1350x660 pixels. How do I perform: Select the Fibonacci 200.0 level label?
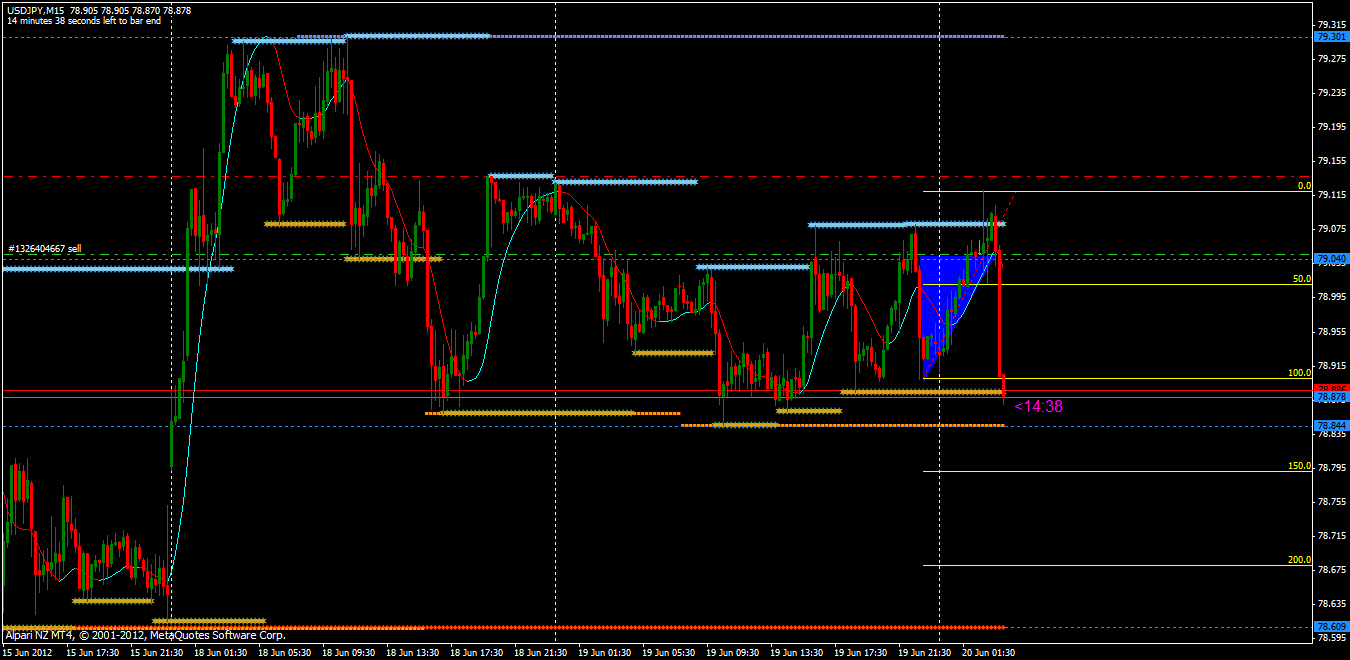(x=1299, y=560)
